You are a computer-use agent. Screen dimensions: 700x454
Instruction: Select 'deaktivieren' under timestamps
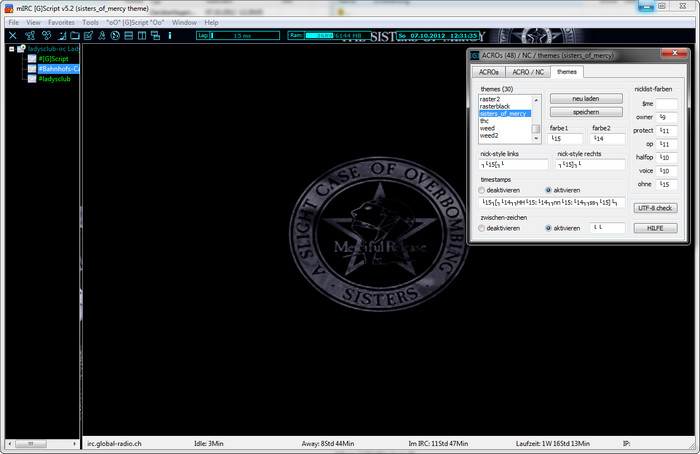(x=499, y=190)
